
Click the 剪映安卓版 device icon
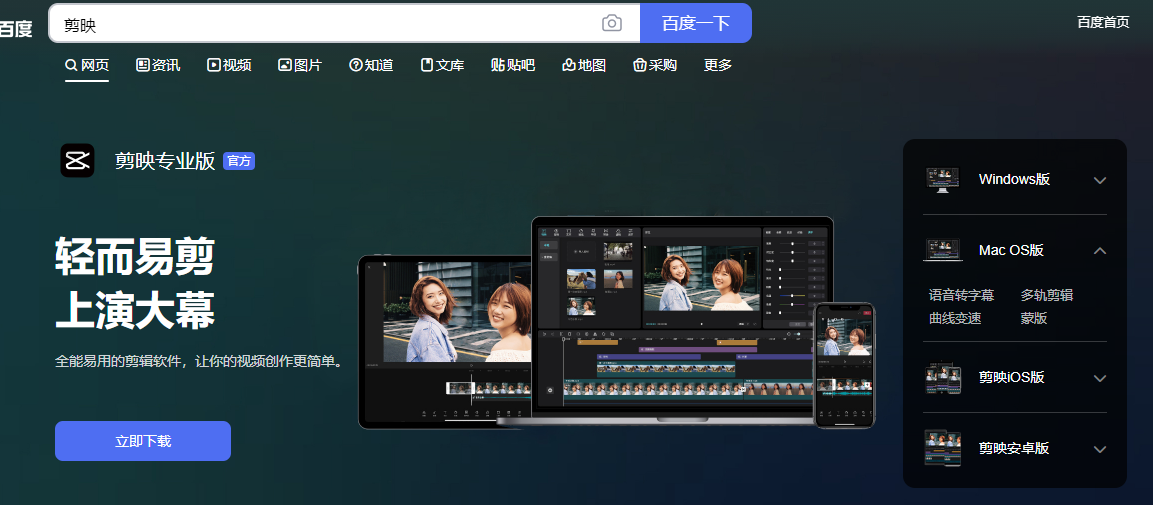[943, 448]
